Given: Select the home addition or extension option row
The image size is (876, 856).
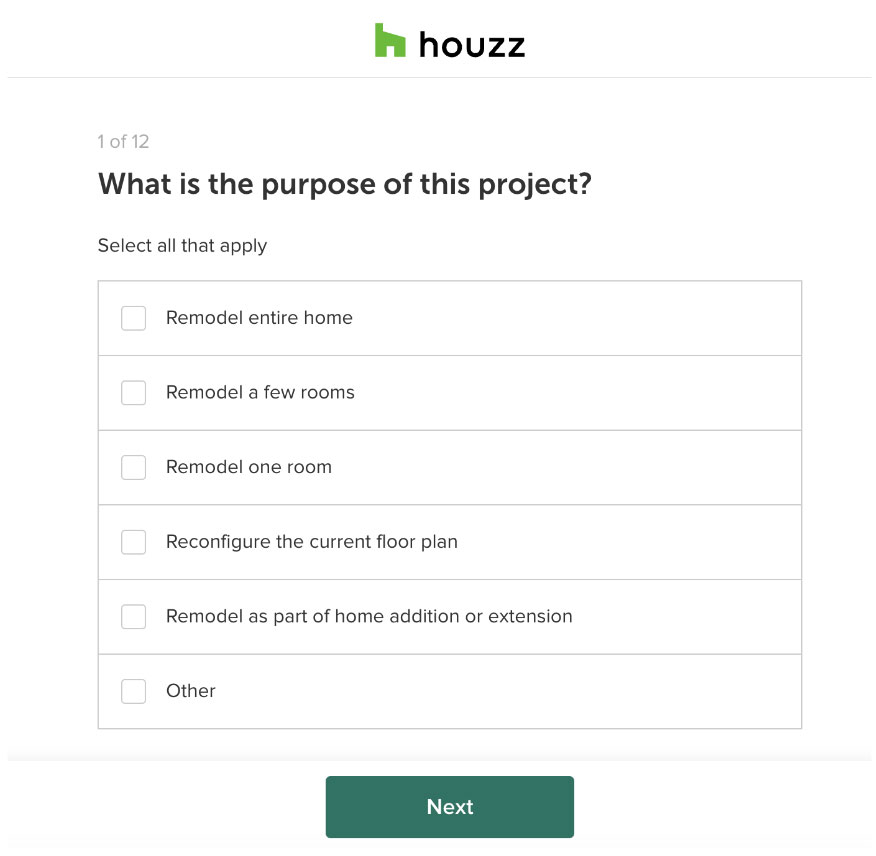Looking at the screenshot, I should click(449, 616).
